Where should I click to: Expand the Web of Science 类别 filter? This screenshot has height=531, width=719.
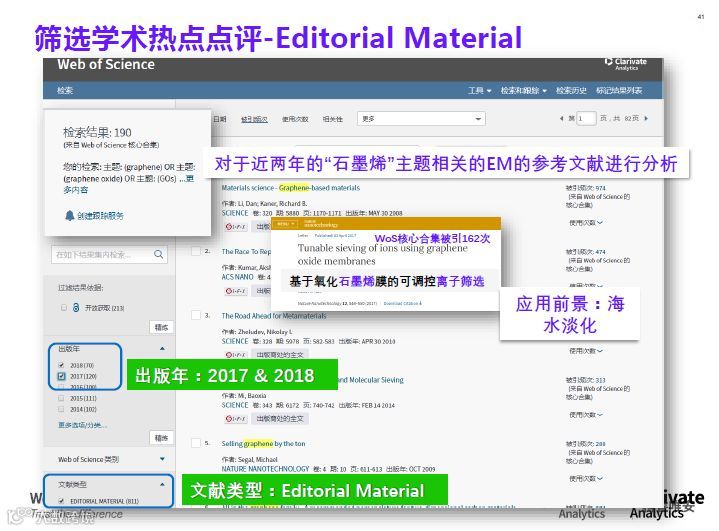pos(162,459)
